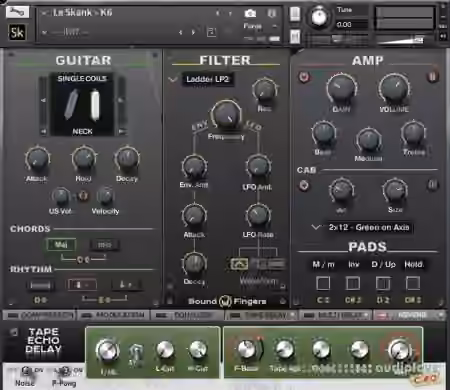Expand the filter type chevron arrow

pyautogui.click(x=173, y=79)
